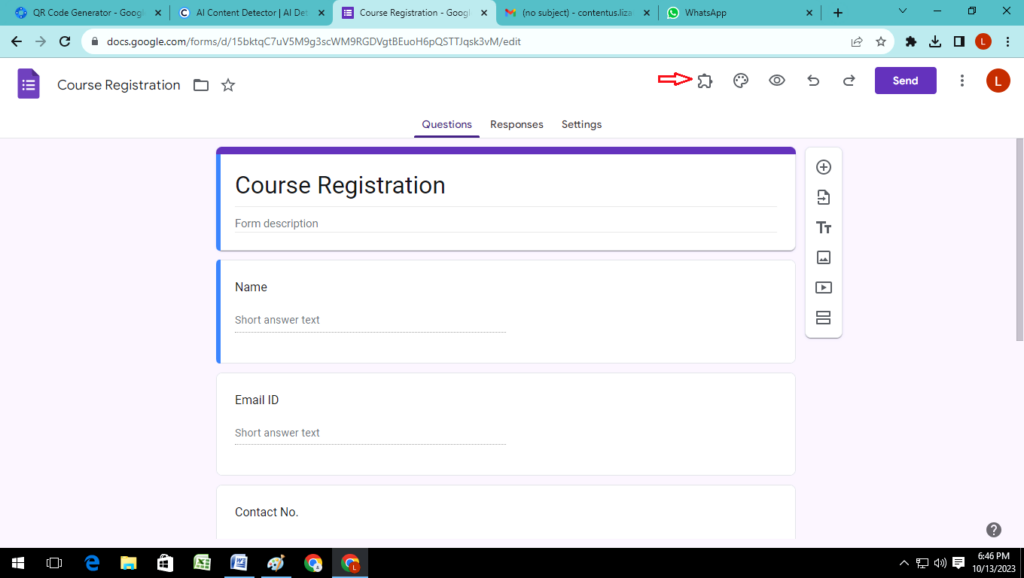Open the More options three-dot menu
The image size is (1024, 578).
[x=962, y=81]
